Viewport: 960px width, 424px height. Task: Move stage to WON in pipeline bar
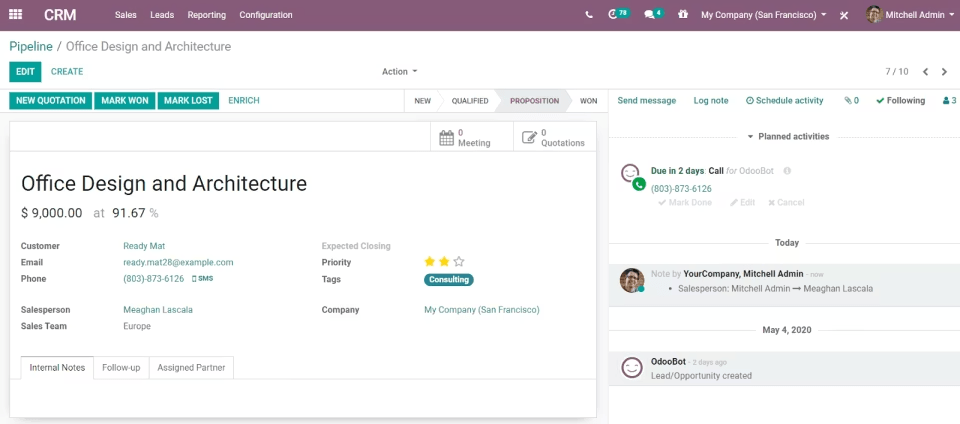tap(588, 101)
